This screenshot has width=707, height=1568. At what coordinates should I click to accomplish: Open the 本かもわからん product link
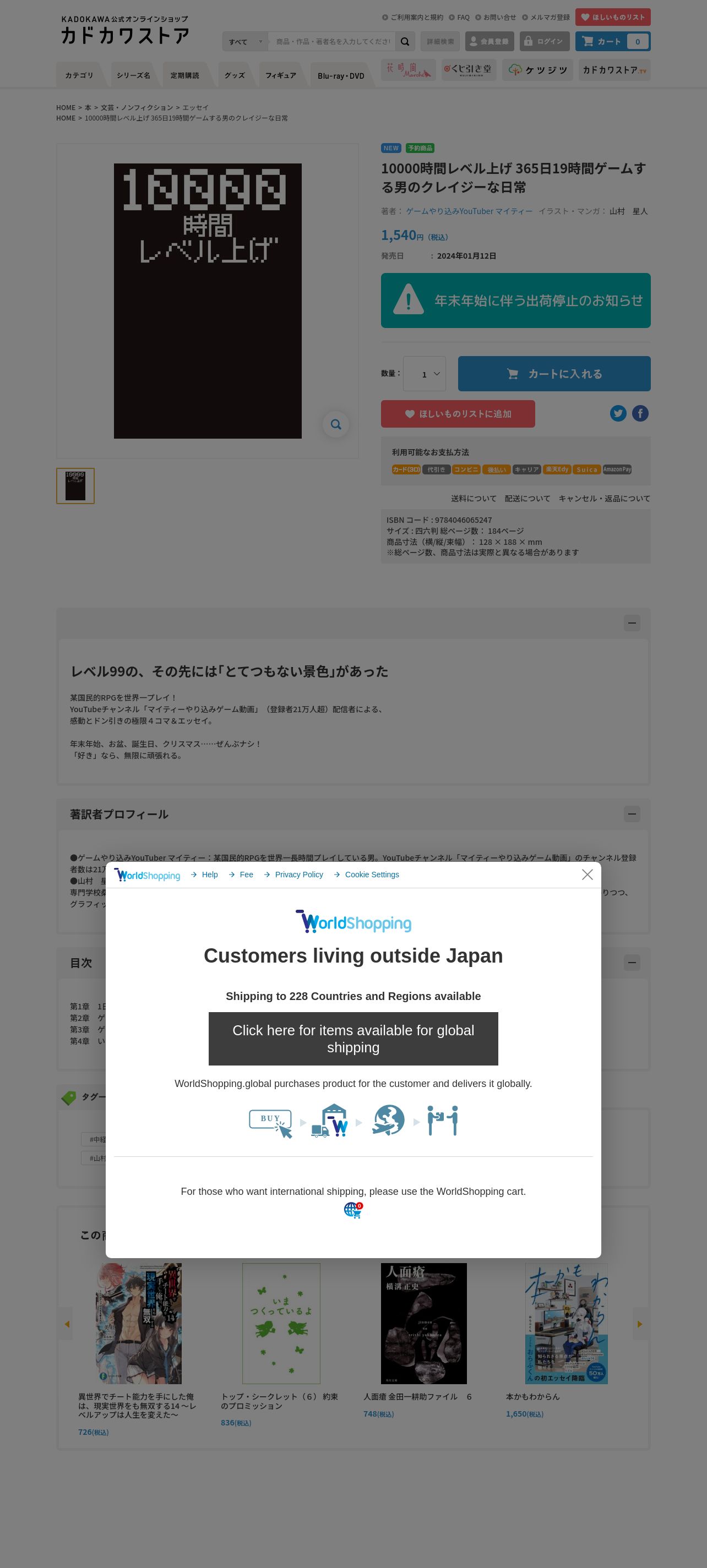pyautogui.click(x=533, y=1396)
